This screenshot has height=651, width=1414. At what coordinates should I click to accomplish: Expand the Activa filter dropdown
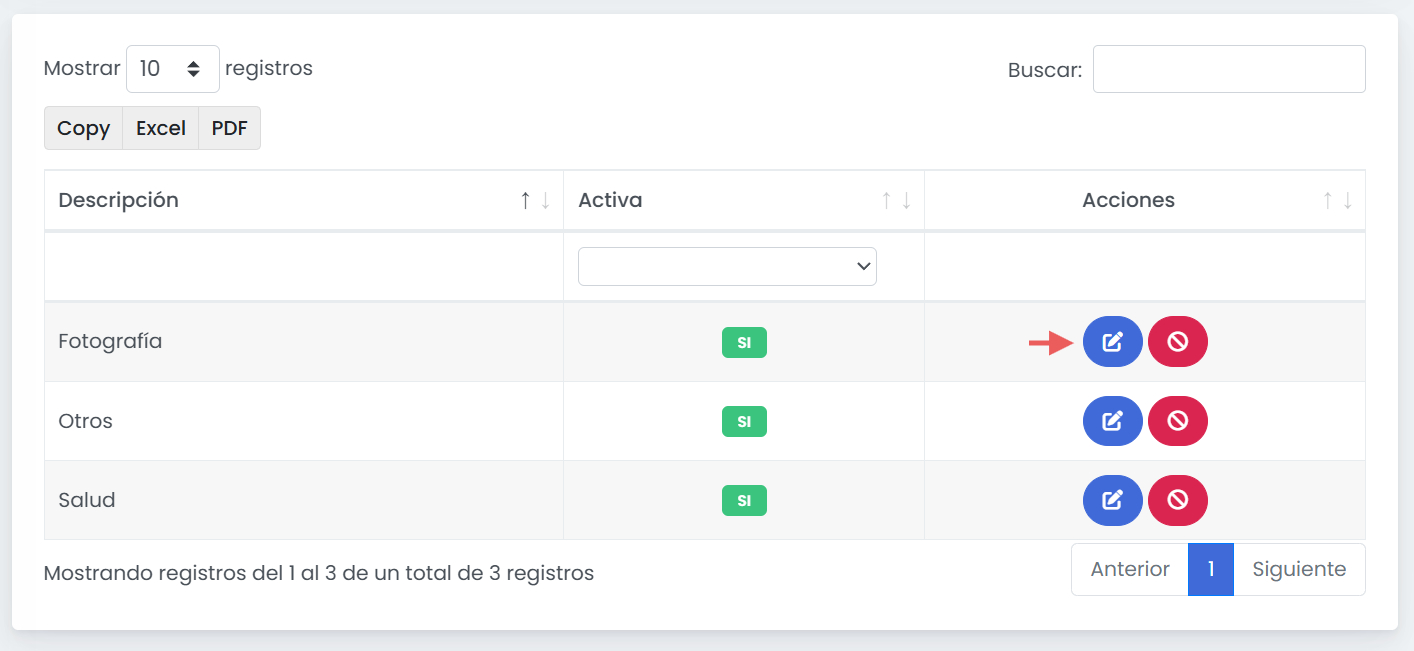[727, 266]
